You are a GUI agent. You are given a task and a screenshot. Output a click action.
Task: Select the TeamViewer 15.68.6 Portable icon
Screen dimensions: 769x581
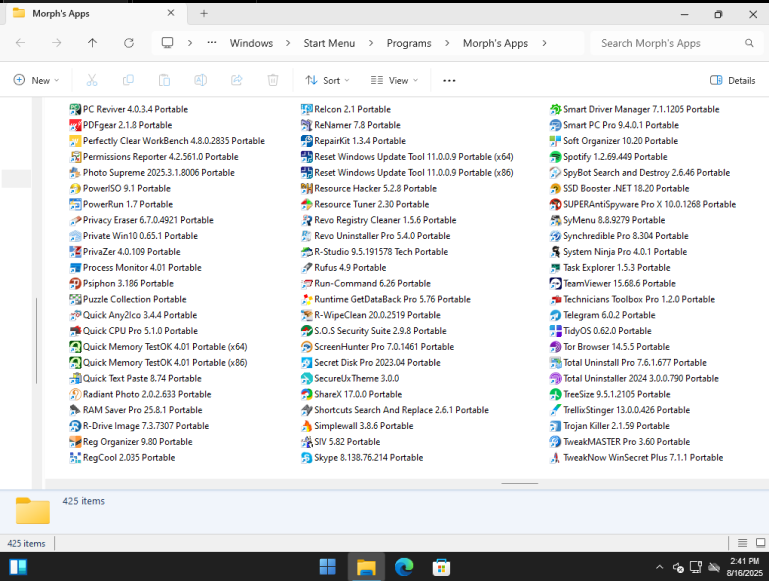[x=555, y=283]
